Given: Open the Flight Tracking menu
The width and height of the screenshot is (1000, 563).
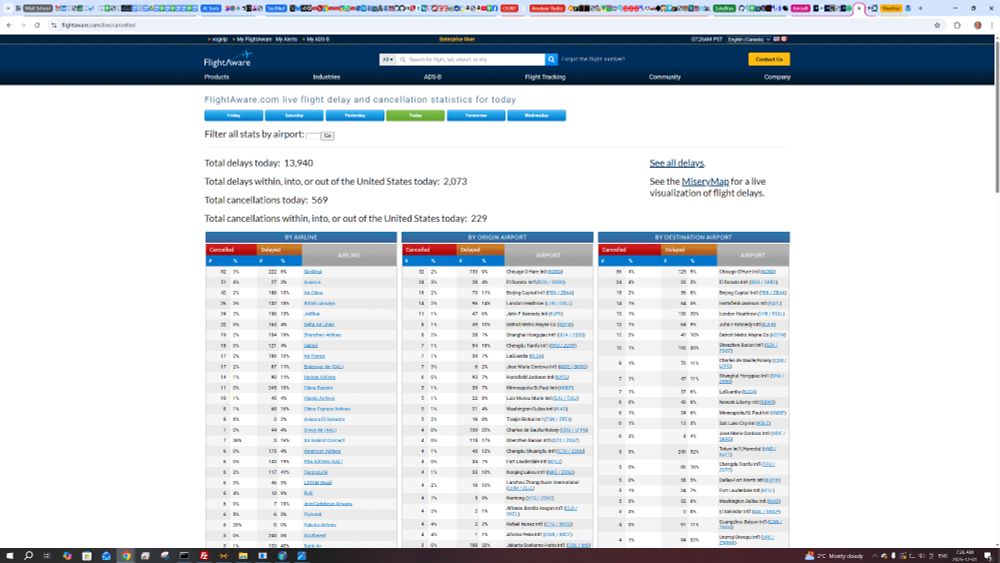Looking at the screenshot, I should [545, 77].
